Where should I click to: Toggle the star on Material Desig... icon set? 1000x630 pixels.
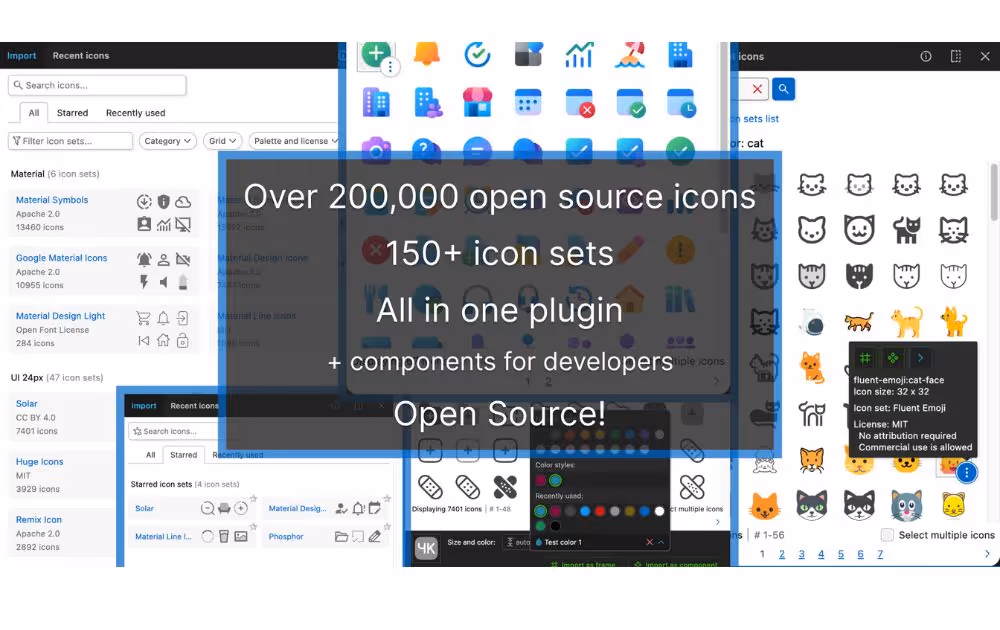387,499
